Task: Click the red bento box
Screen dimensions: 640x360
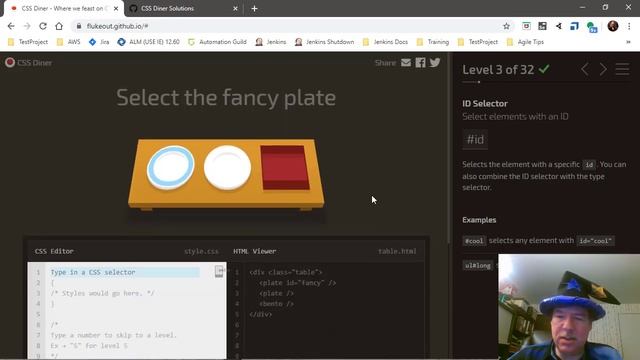Action: pyautogui.click(x=285, y=168)
